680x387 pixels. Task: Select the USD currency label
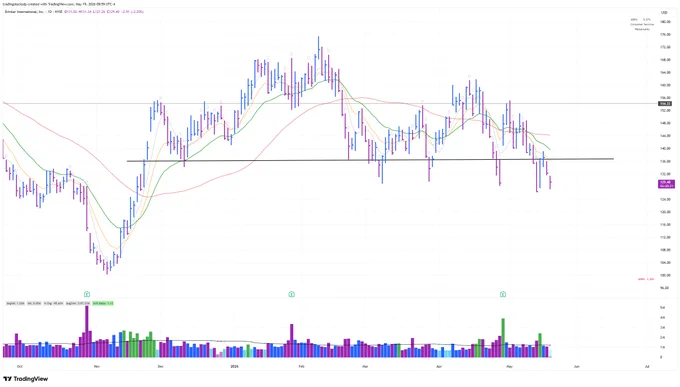click(x=664, y=13)
